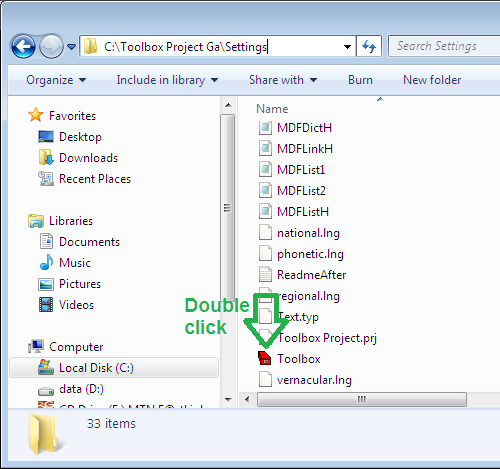
Task: Click the Favorites star icon
Action: (x=35, y=115)
